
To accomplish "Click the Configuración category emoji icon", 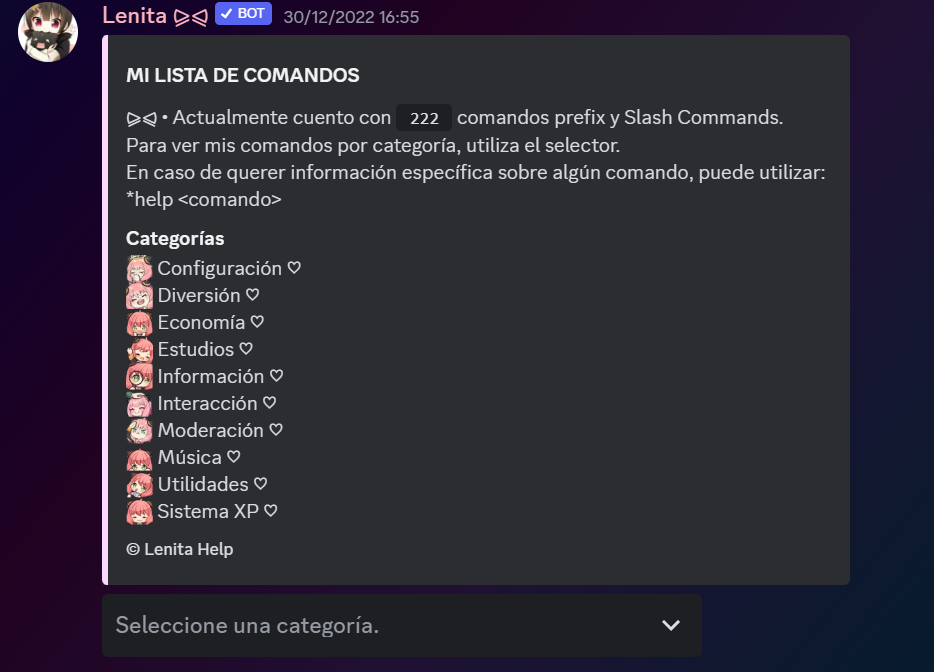I will pyautogui.click(x=139, y=268).
